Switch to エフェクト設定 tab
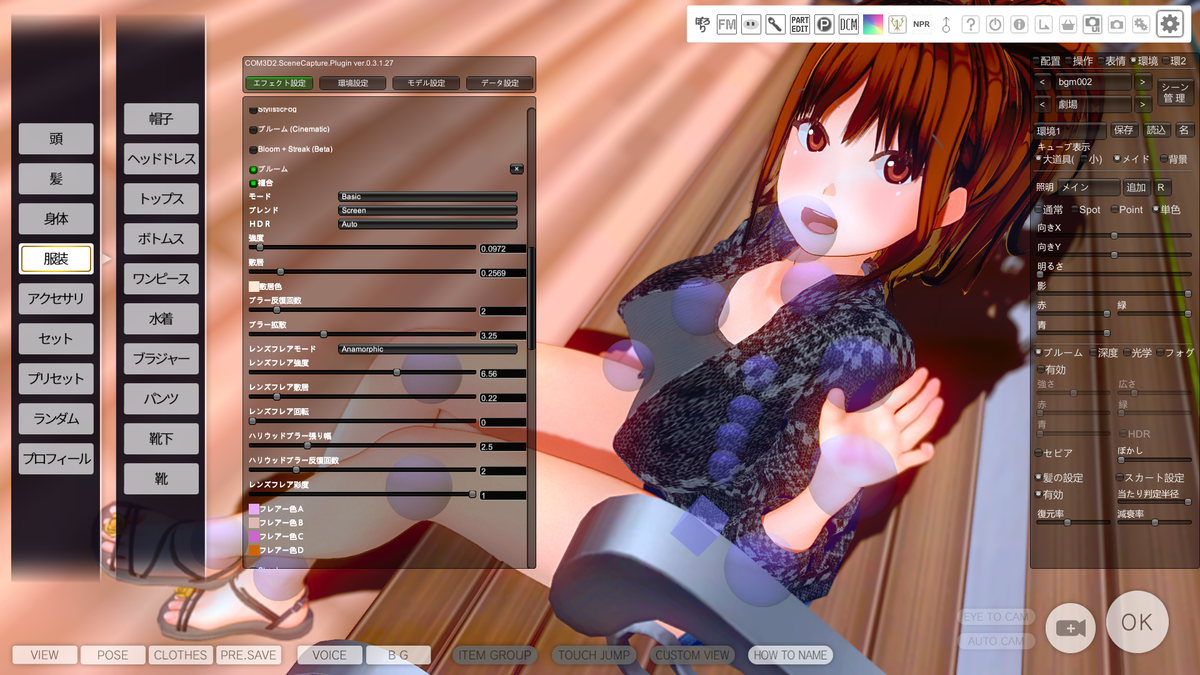1200x675 pixels. pyautogui.click(x=280, y=83)
